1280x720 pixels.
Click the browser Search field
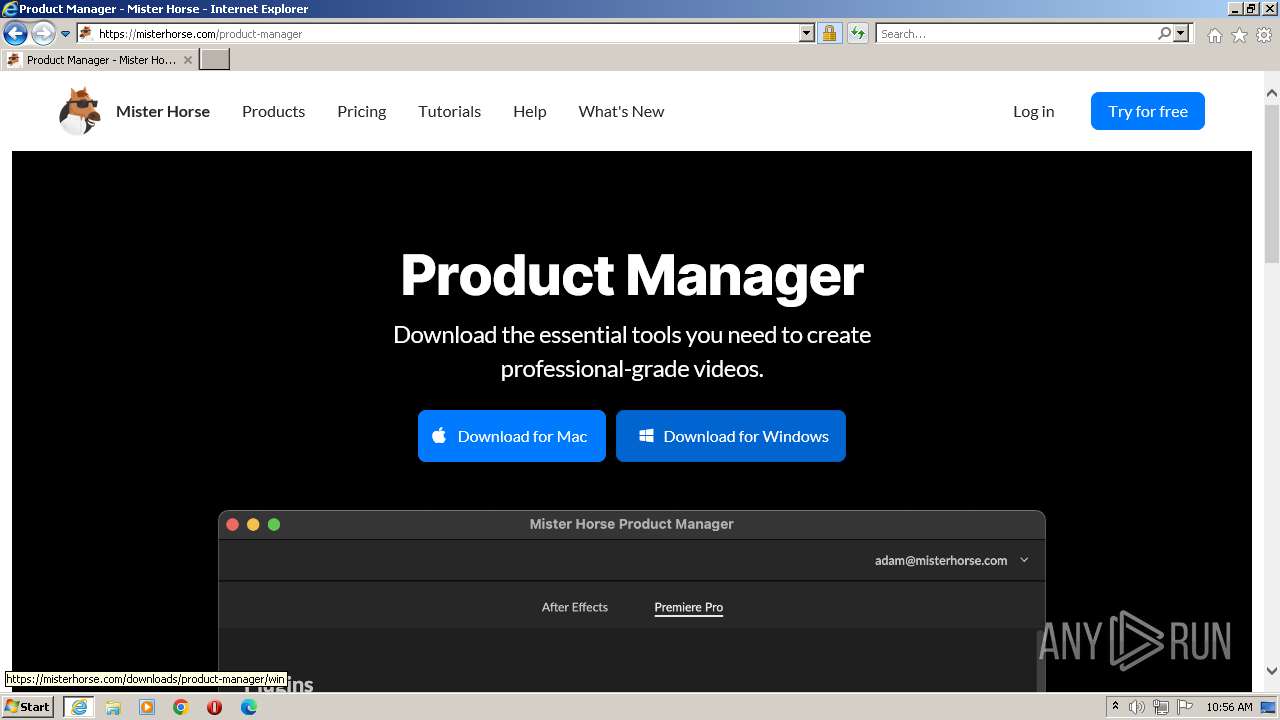[x=1015, y=34]
